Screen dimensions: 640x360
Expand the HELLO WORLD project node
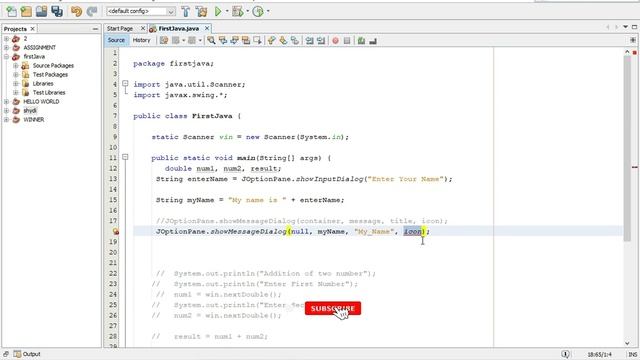[x=7, y=102]
